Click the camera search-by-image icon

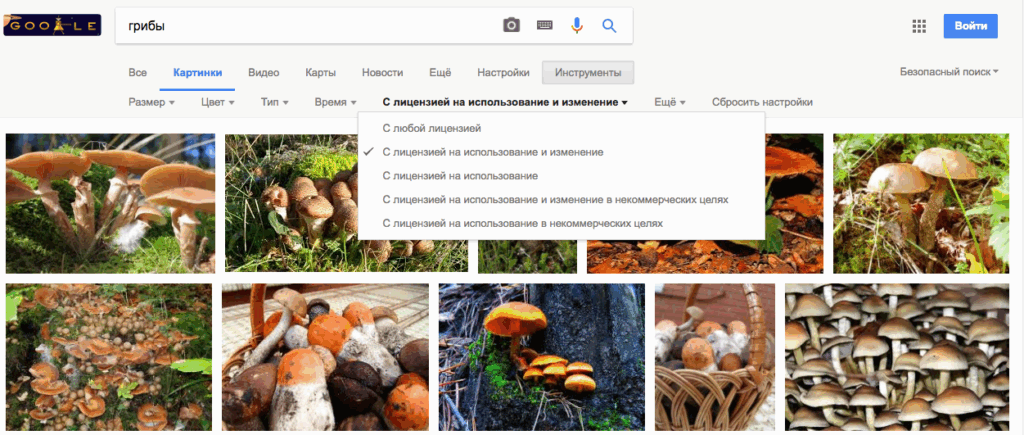511,26
